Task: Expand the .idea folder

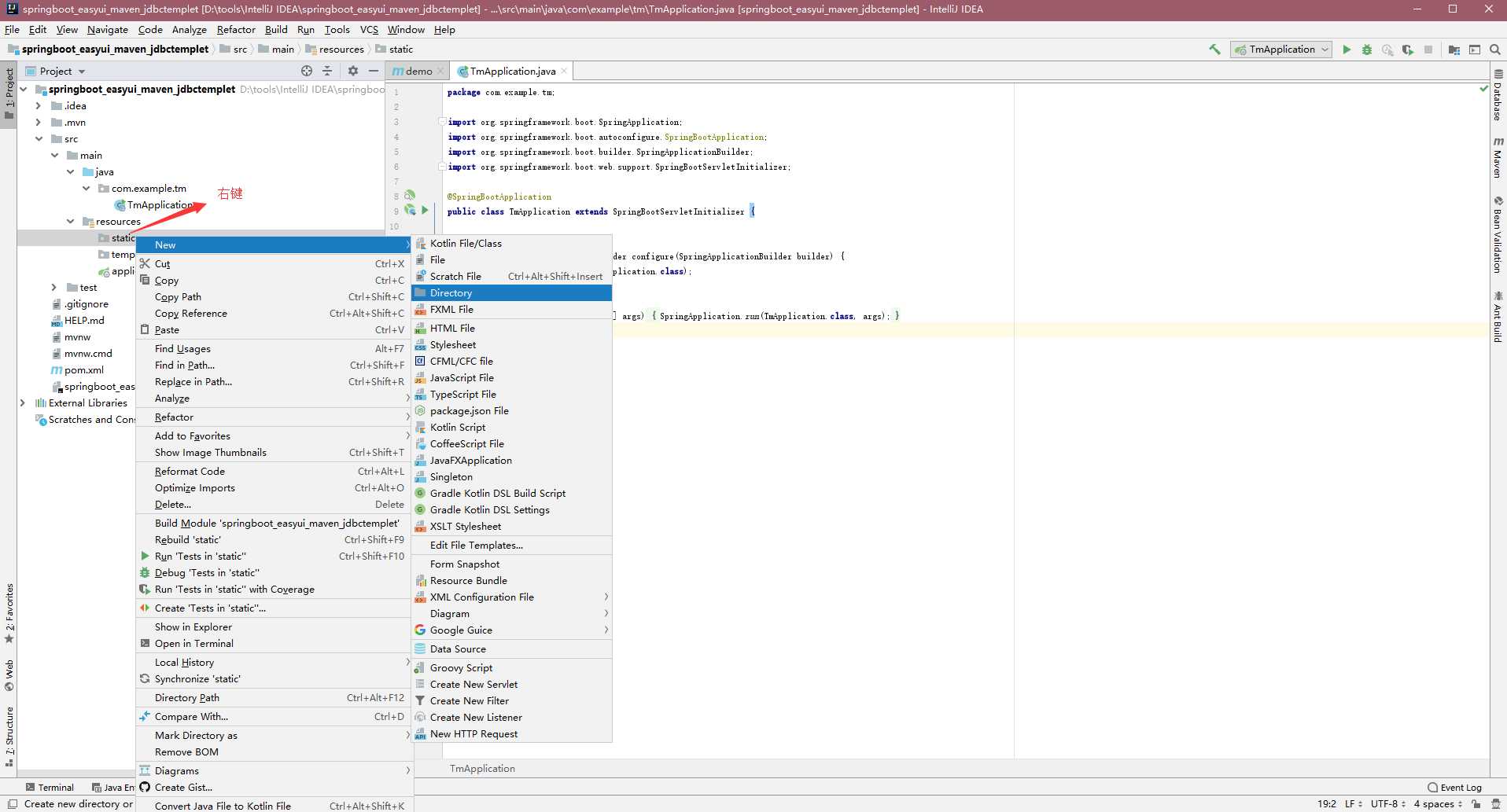Action: click(x=38, y=105)
